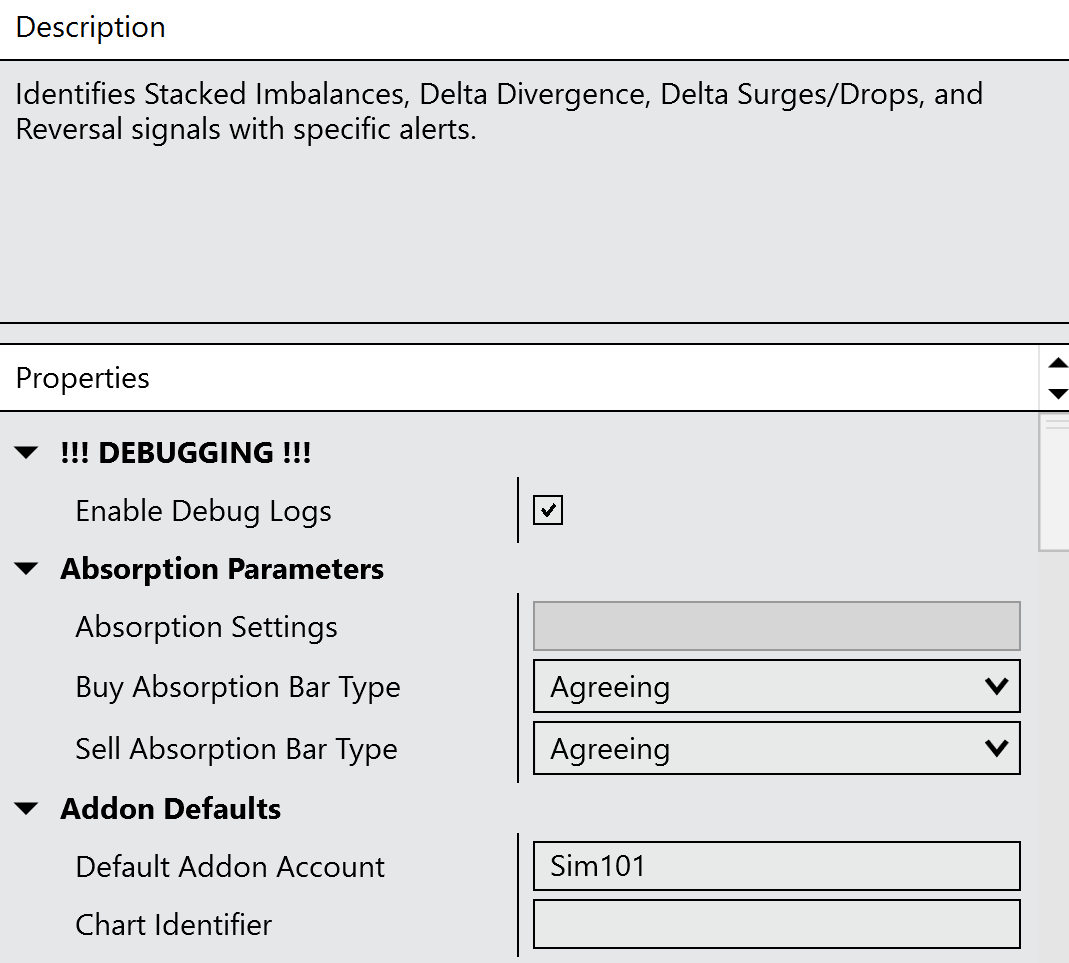Viewport: 1069px width, 963px height.
Task: Select the Buy Absorption Bar Type label
Action: pyautogui.click(x=238, y=688)
